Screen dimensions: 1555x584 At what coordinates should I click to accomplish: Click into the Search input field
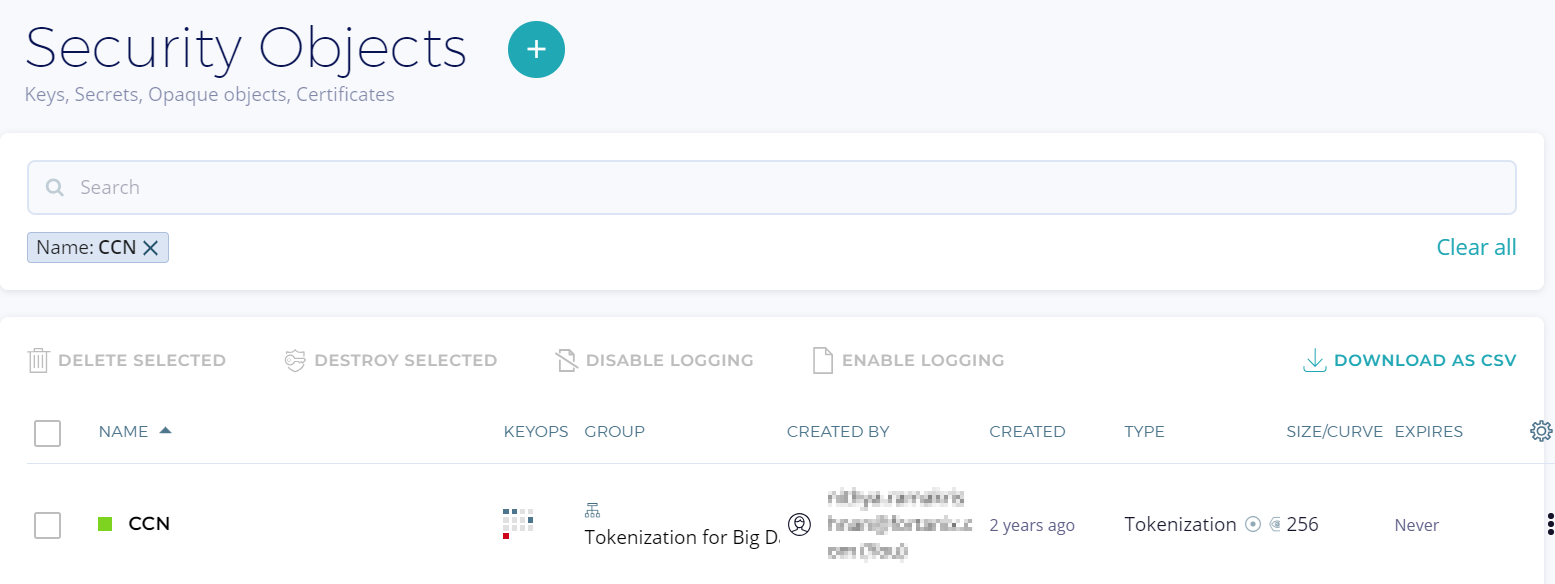coord(770,188)
